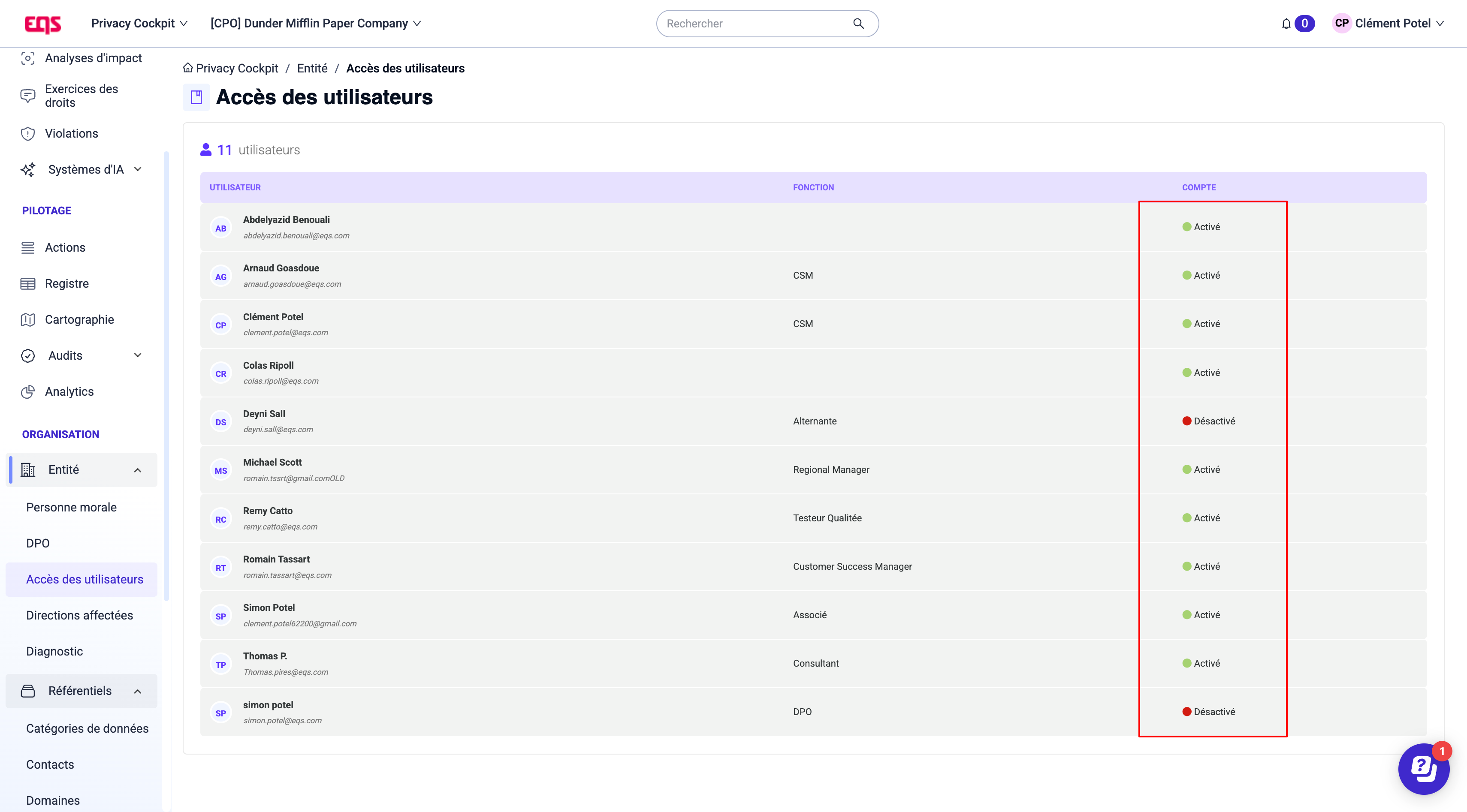This screenshot has width=1467, height=812.
Task: Open Contacts in the sidebar
Action: [x=50, y=764]
